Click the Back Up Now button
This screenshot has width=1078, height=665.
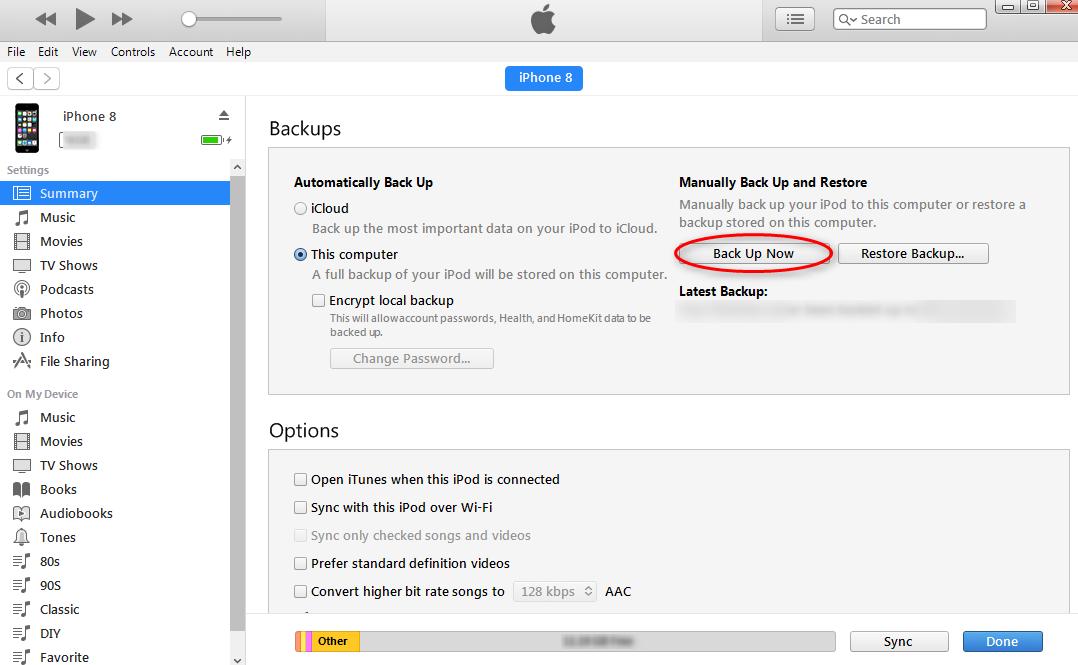(754, 254)
